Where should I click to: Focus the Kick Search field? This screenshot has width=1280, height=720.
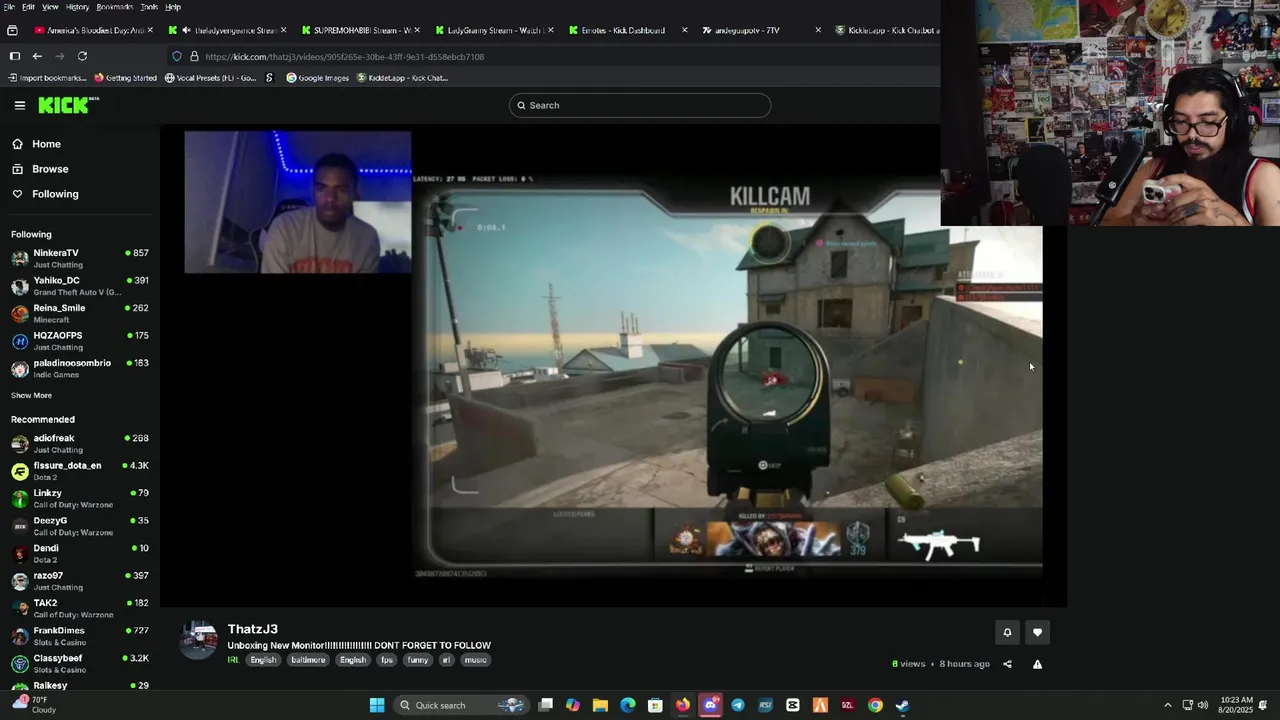pos(640,105)
